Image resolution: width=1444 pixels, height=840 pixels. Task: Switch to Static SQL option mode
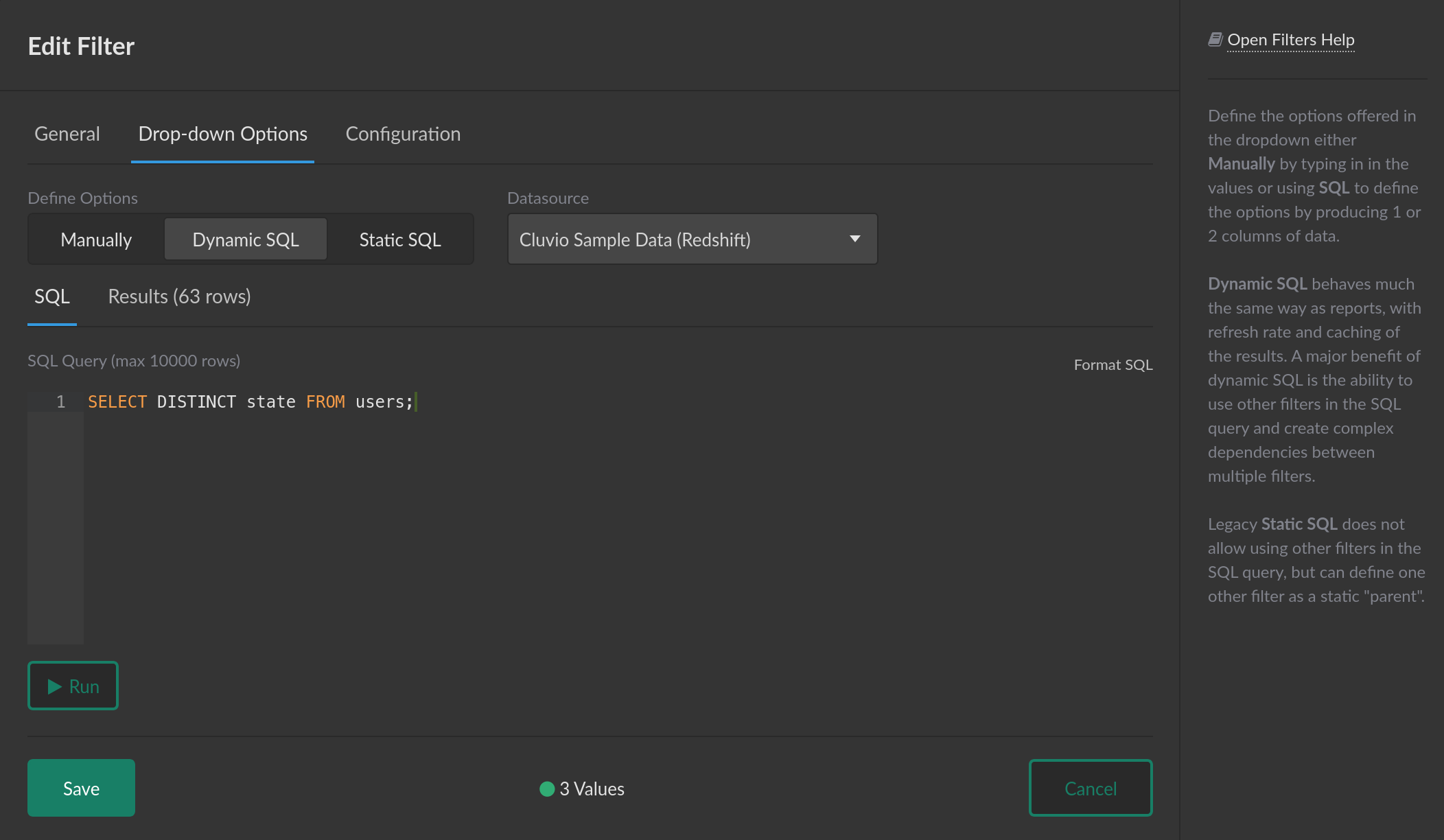point(400,240)
